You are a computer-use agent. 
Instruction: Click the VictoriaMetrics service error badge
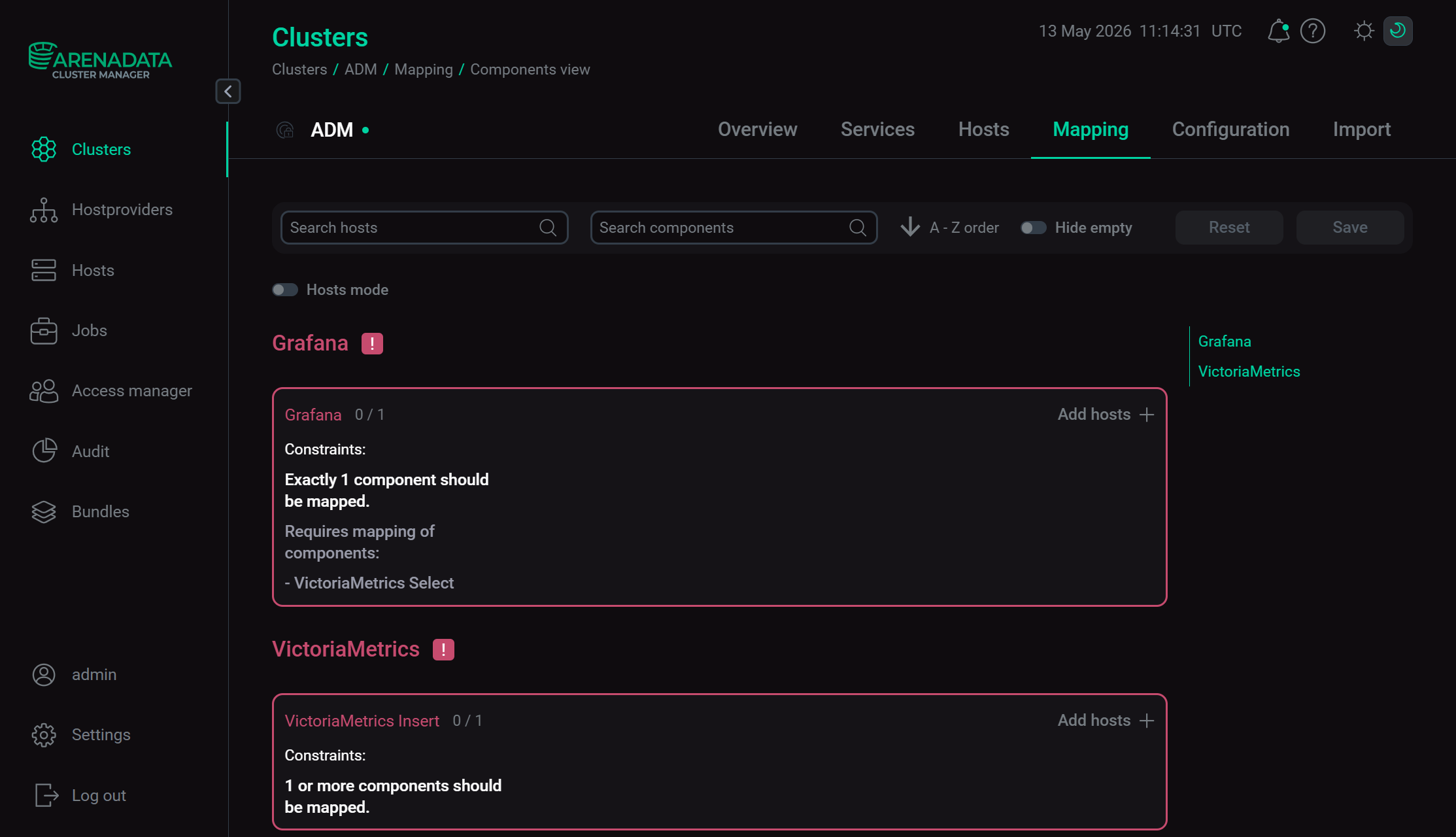pos(443,649)
